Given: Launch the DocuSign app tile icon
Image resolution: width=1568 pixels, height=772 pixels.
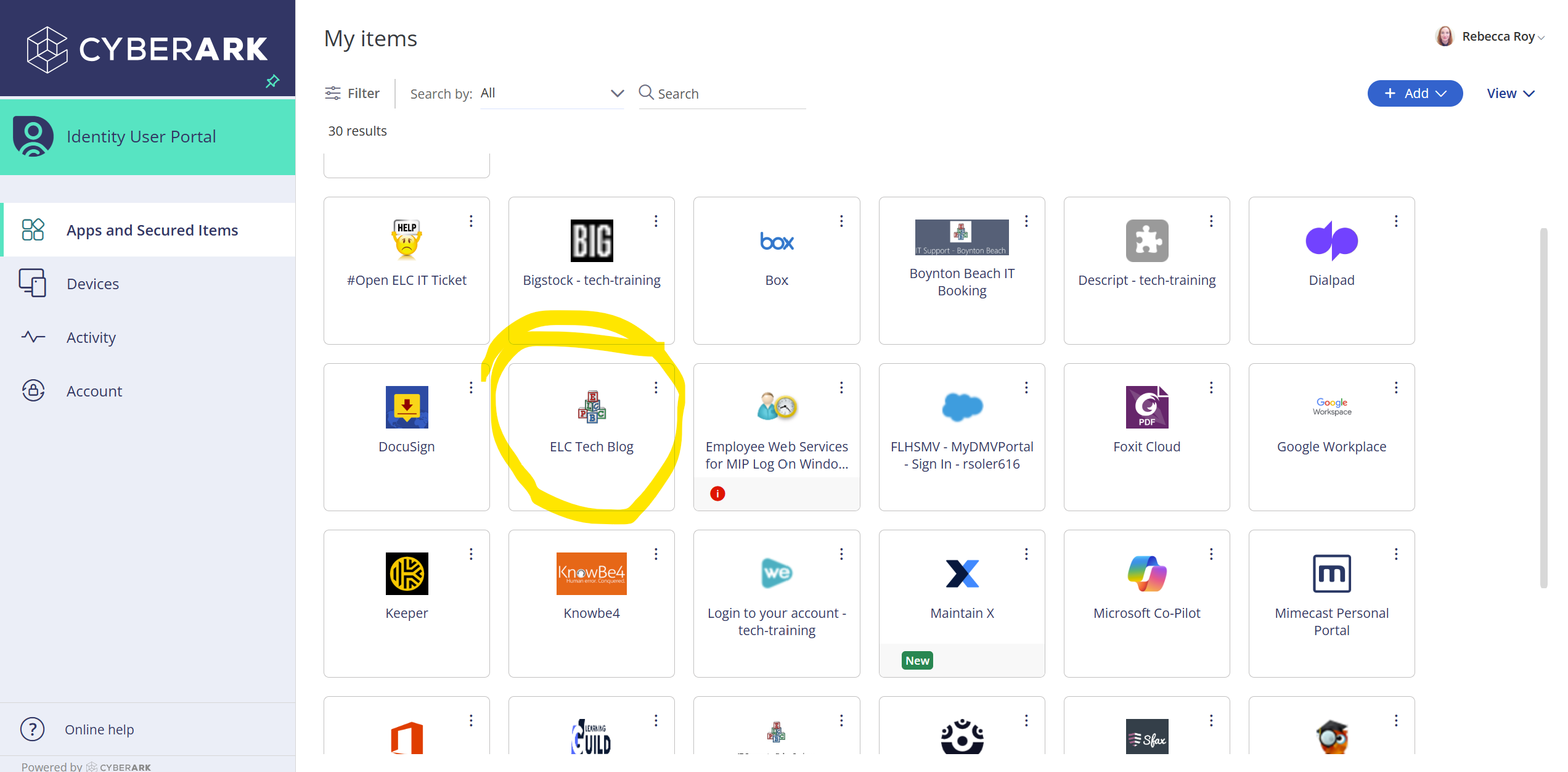Looking at the screenshot, I should (x=406, y=407).
